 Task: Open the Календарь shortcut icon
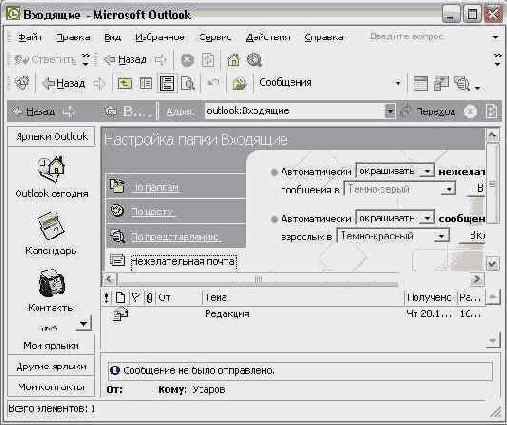[51, 226]
